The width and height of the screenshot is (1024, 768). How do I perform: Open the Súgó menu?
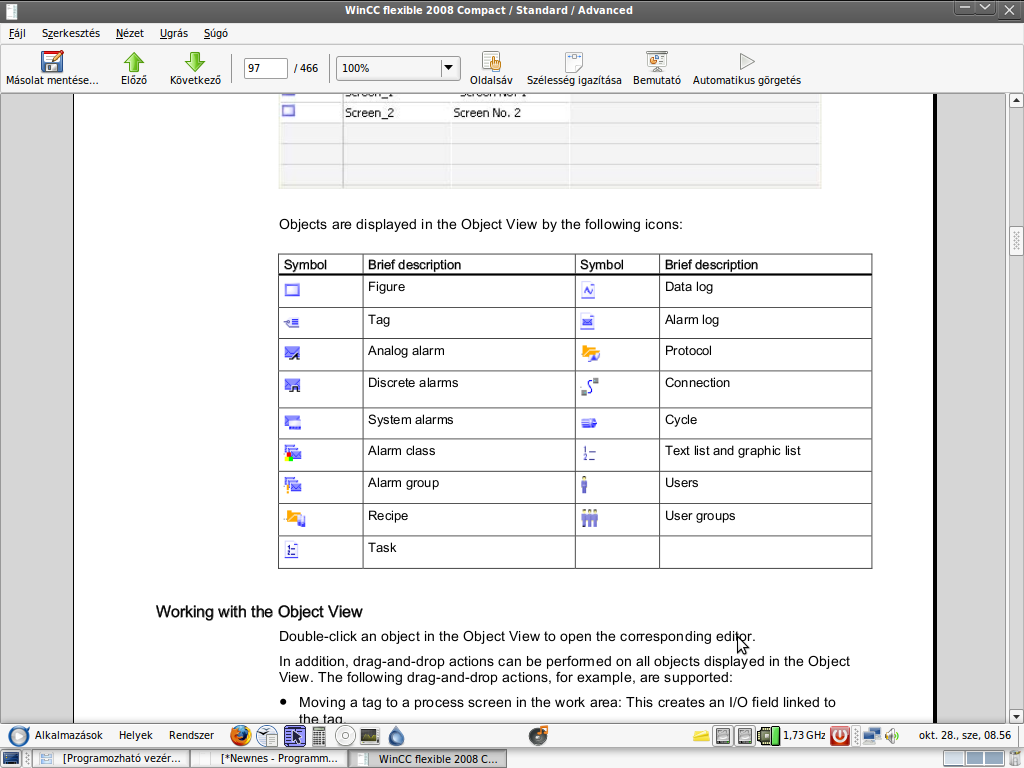click(x=216, y=33)
